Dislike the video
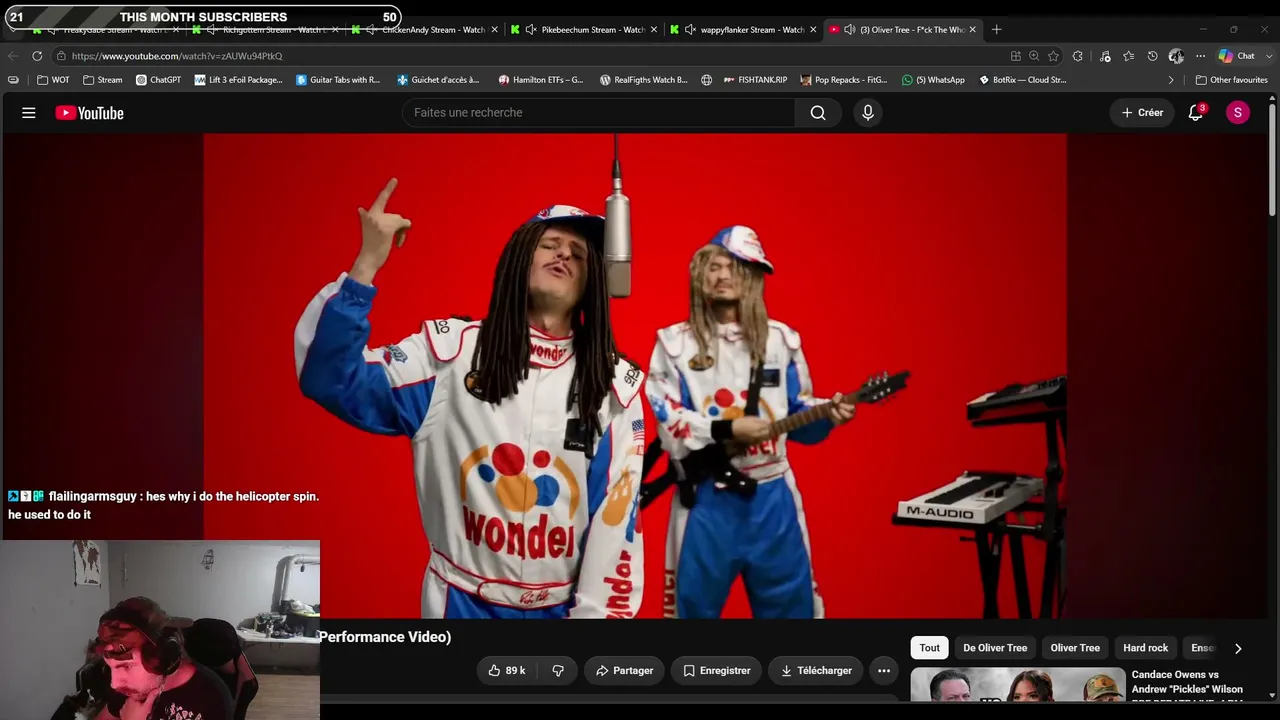 tap(558, 671)
